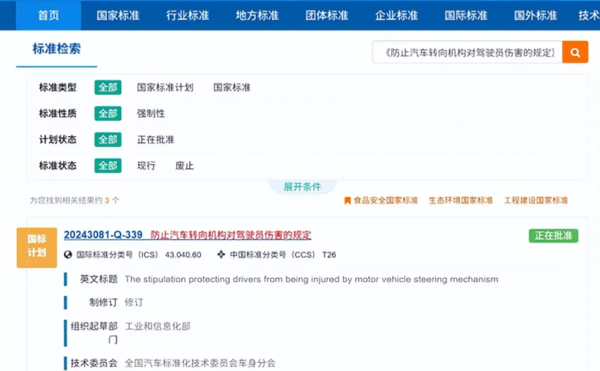Screen dimensions: 600x371
Task: Open 食品安全国家标准 link
Action: 386,200
